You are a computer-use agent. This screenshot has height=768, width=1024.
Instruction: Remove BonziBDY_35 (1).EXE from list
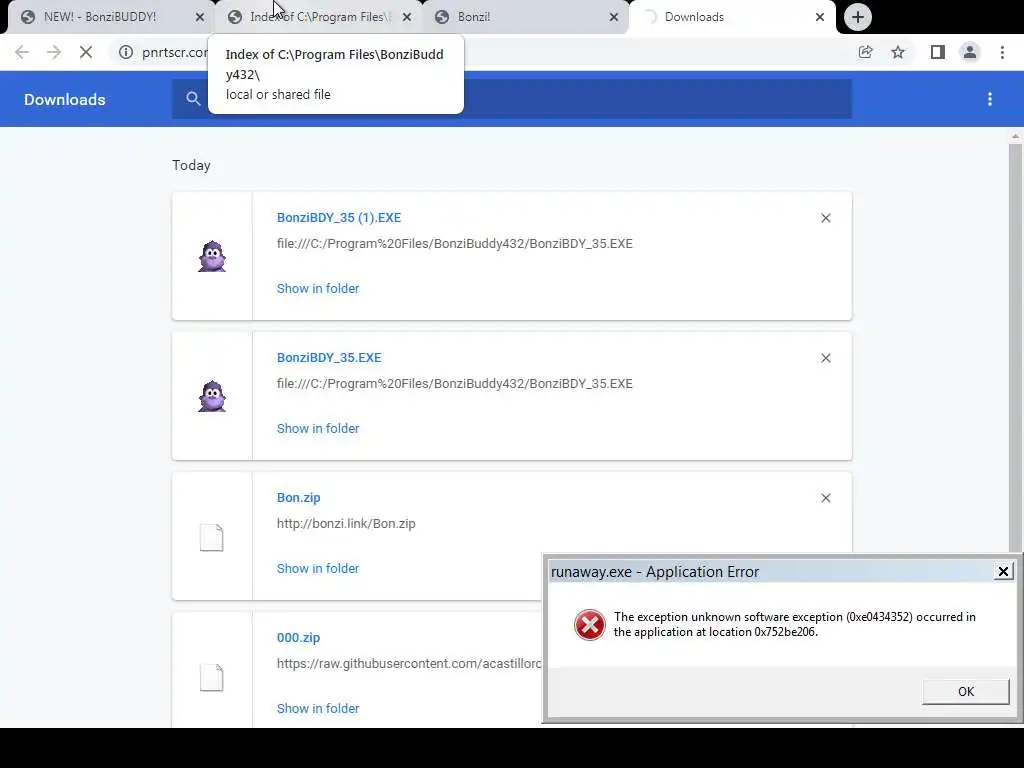pyautogui.click(x=825, y=218)
